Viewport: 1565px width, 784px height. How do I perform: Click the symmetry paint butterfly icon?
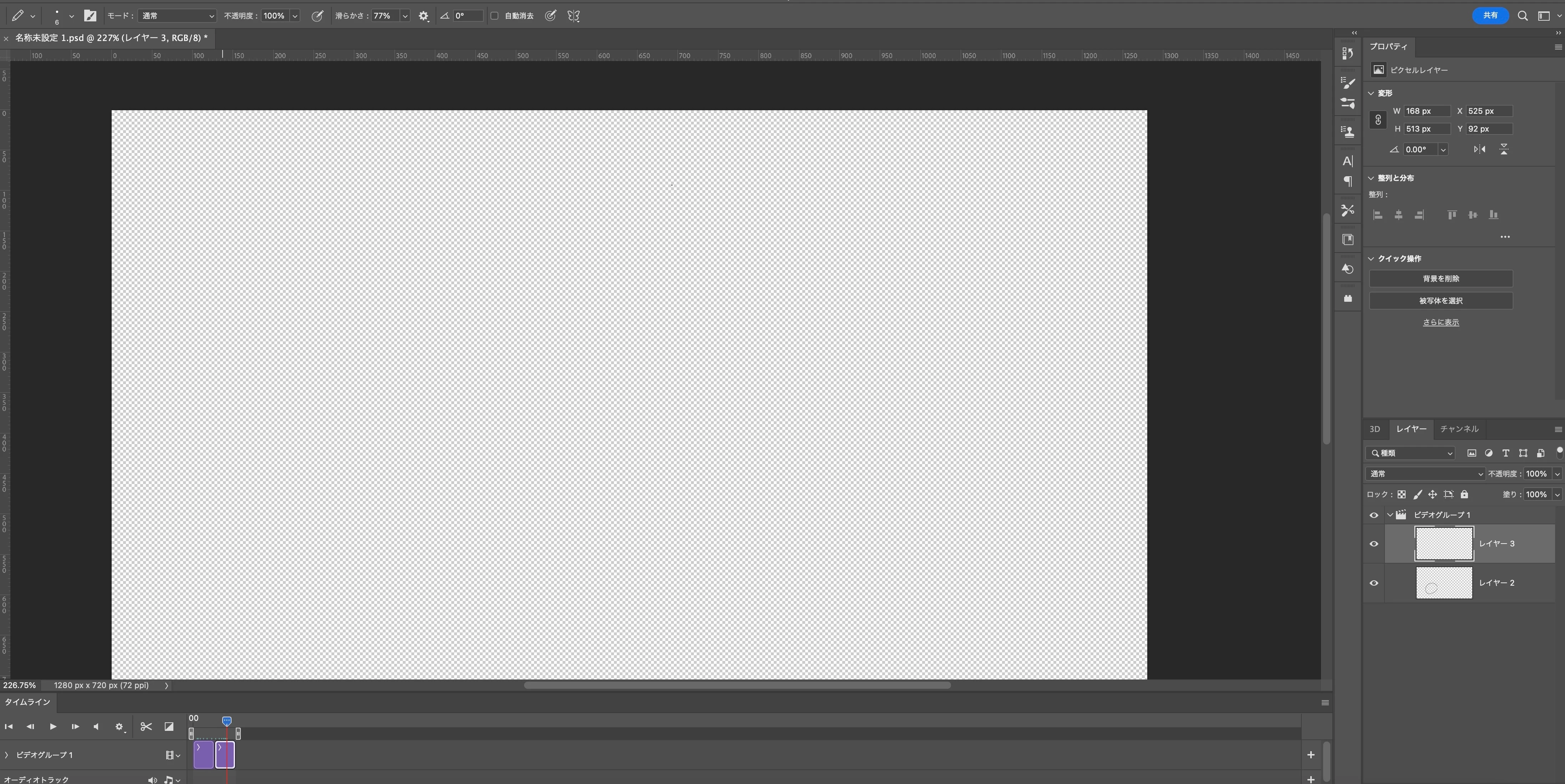[574, 16]
